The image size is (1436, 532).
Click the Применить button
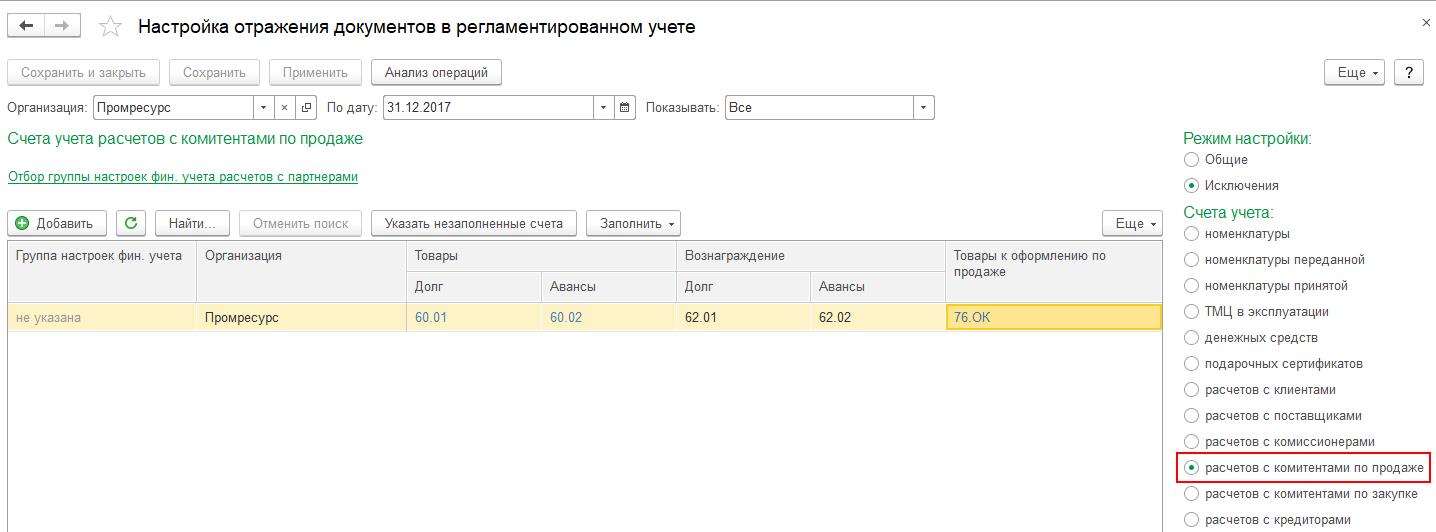(315, 72)
